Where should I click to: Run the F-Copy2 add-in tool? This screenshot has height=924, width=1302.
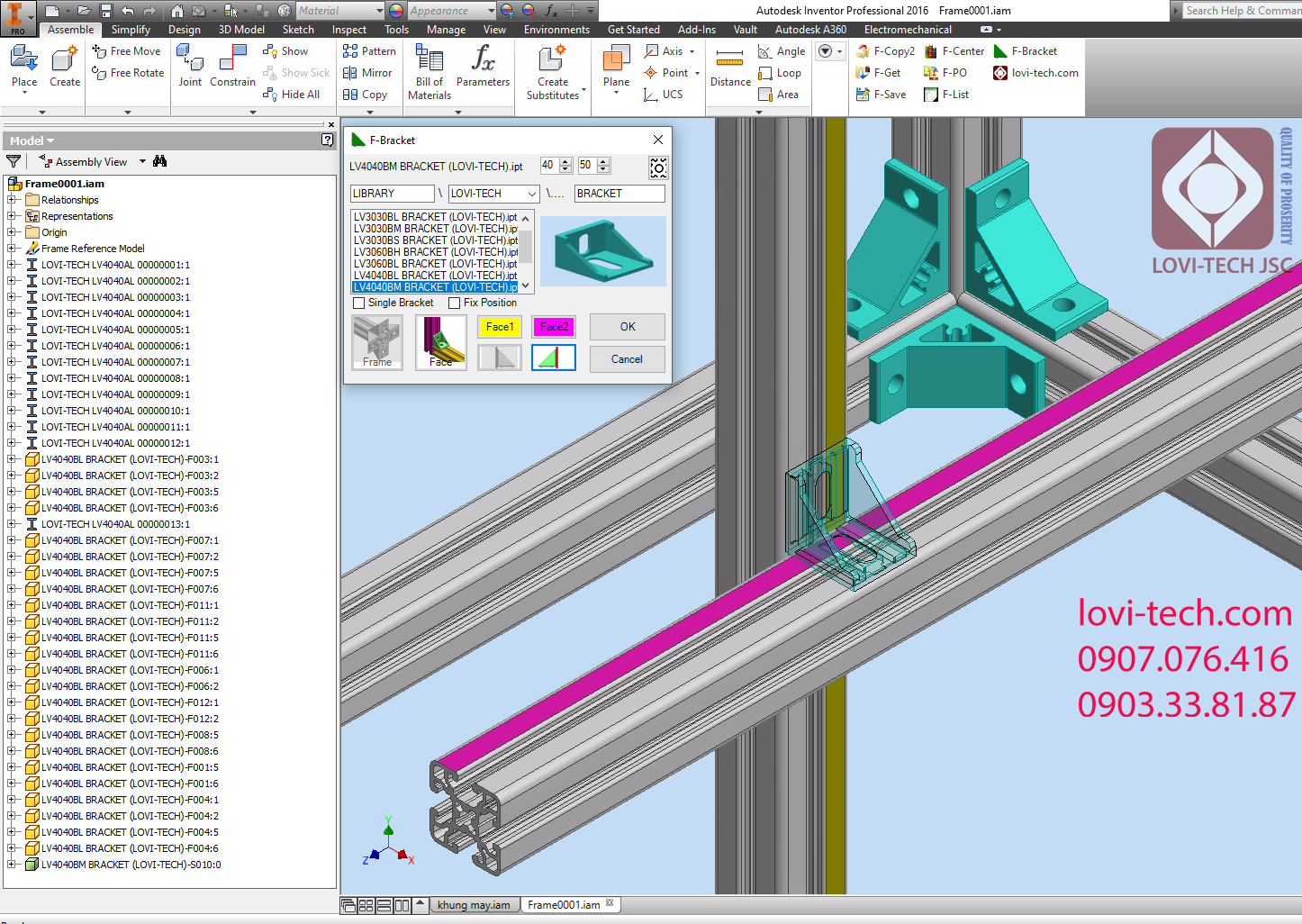pos(885,51)
